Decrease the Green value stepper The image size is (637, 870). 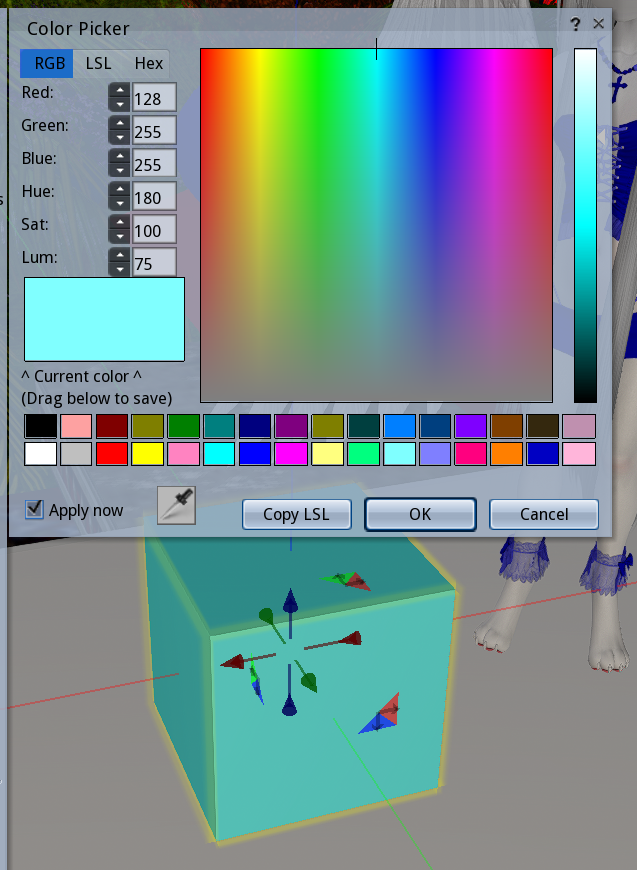point(119,137)
